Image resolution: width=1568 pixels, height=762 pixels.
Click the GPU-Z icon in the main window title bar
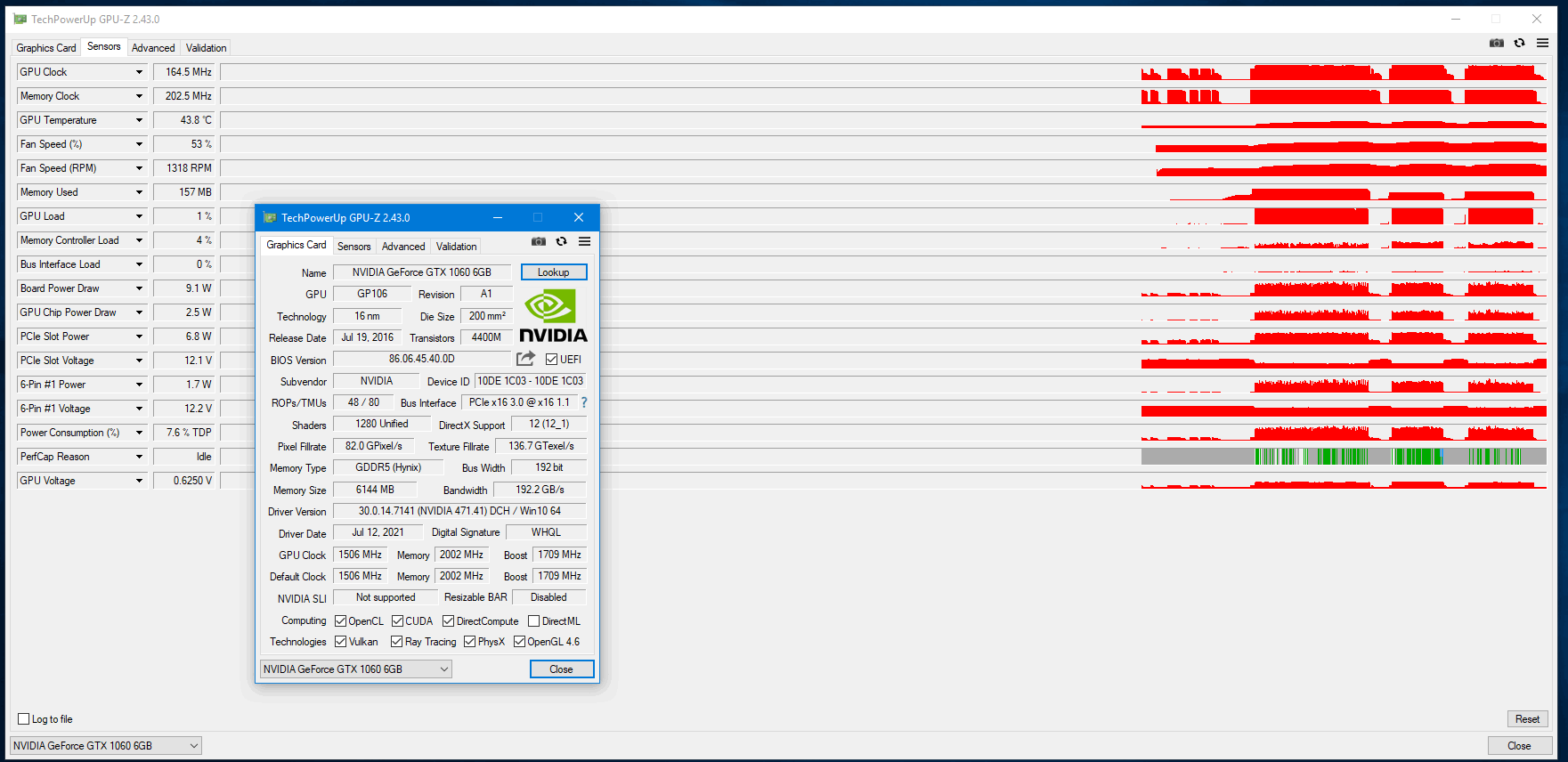point(20,19)
